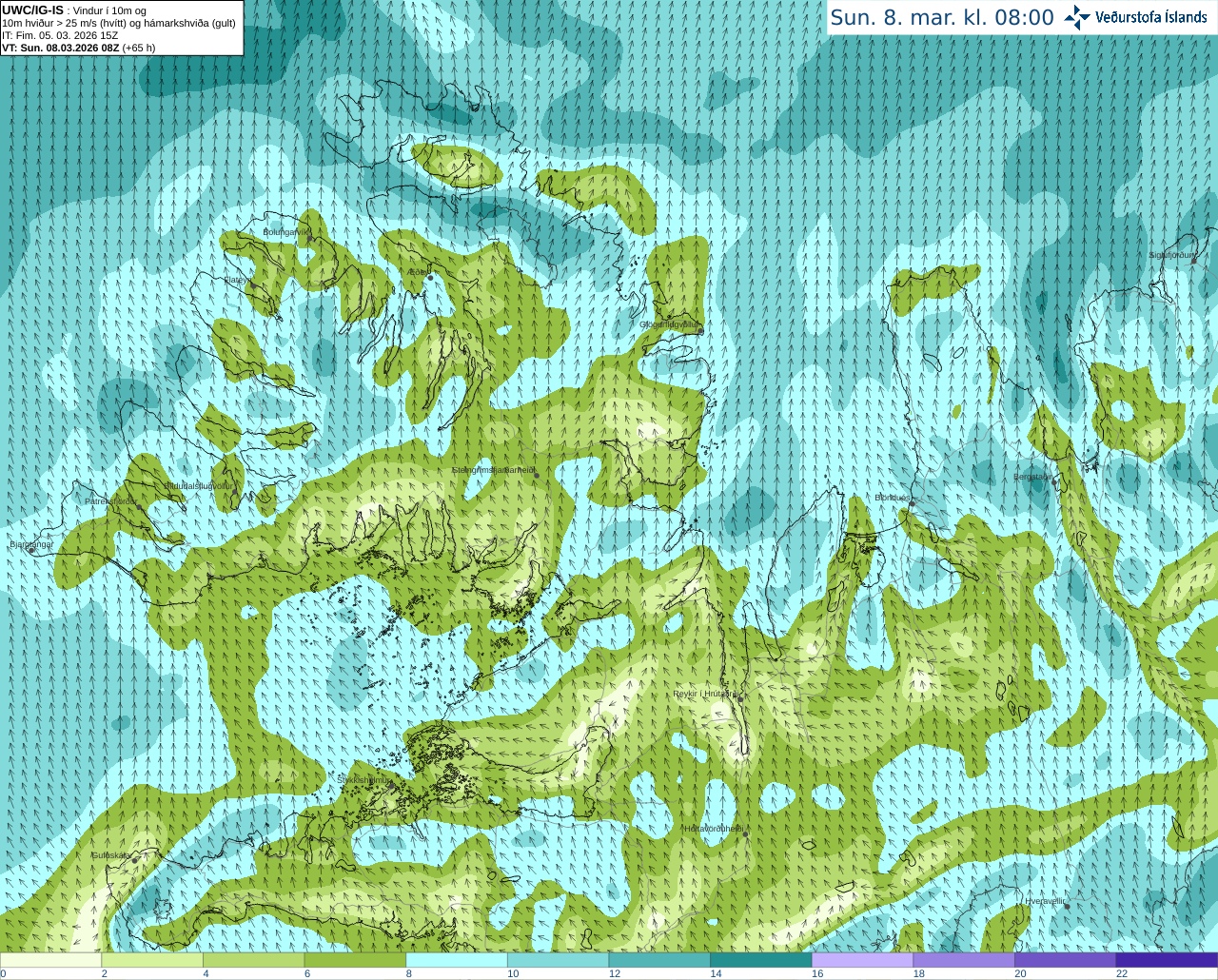
Task: Select the Siglufjörður station label
Action: coord(1171,256)
